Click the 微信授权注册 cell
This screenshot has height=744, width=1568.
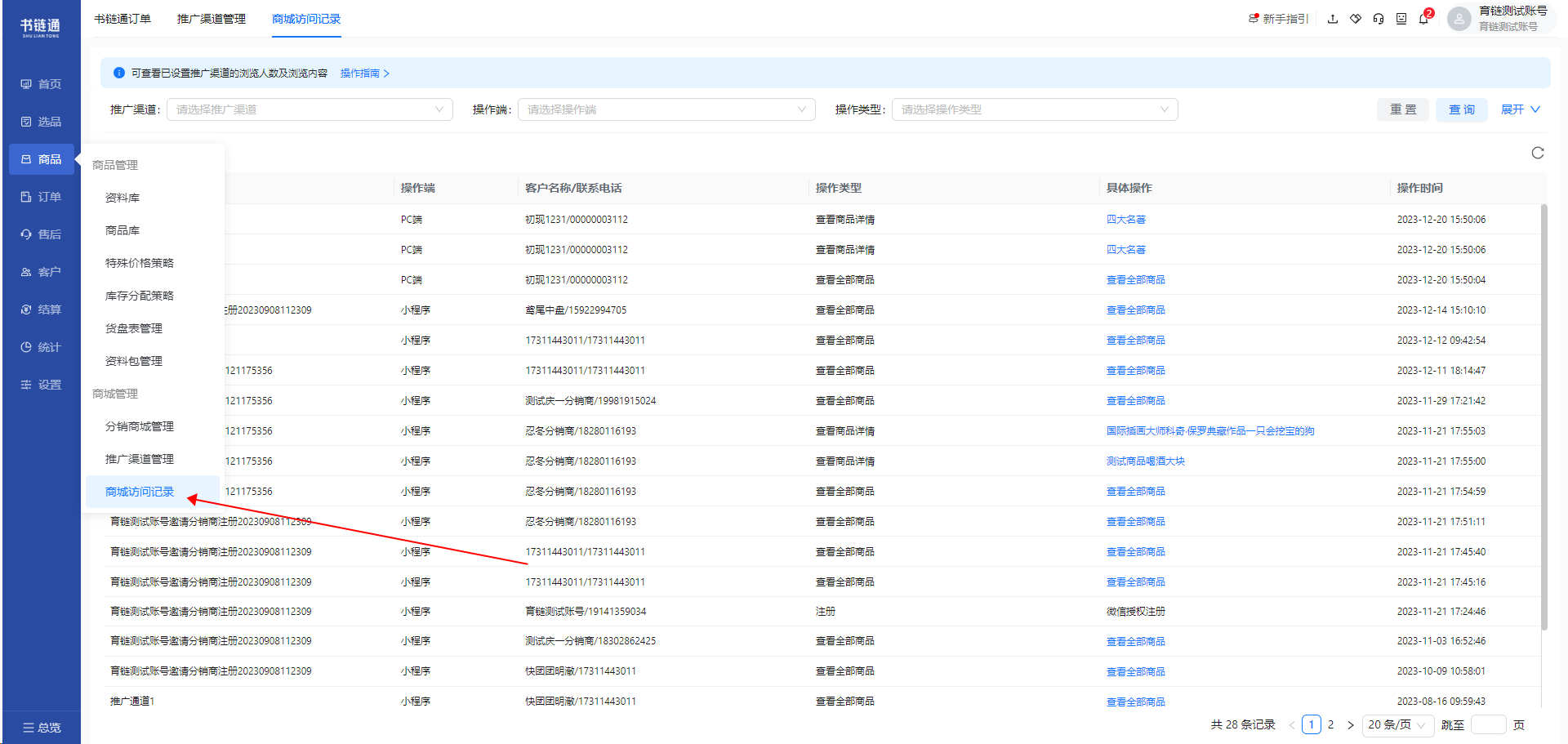point(1136,612)
